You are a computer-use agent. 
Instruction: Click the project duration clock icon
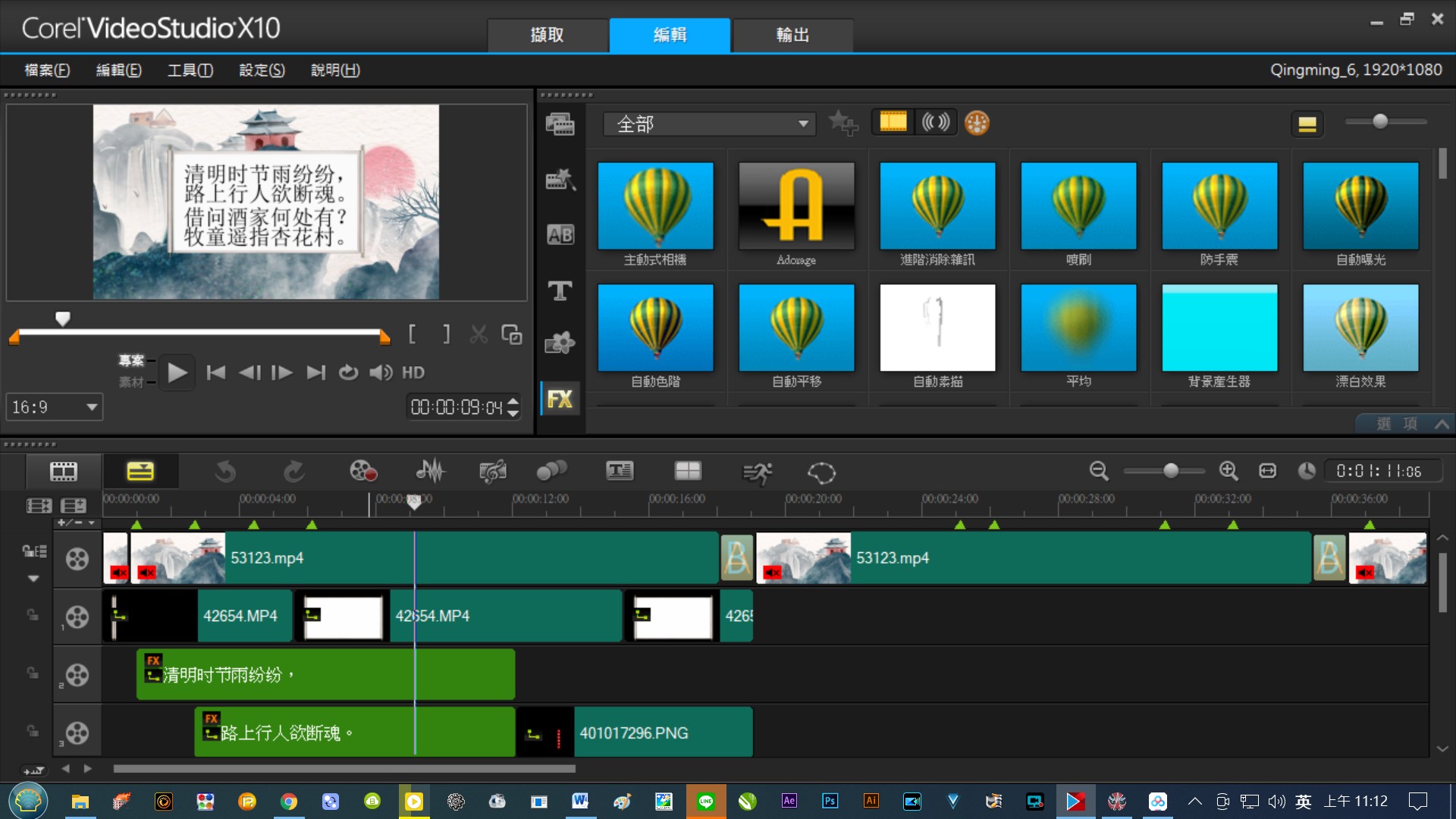pyautogui.click(x=1307, y=471)
